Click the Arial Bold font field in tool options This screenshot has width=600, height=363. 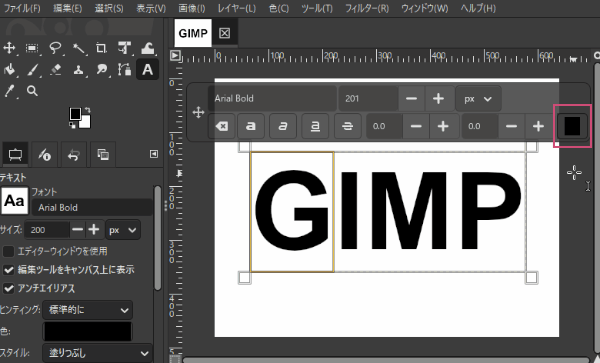tap(92, 208)
